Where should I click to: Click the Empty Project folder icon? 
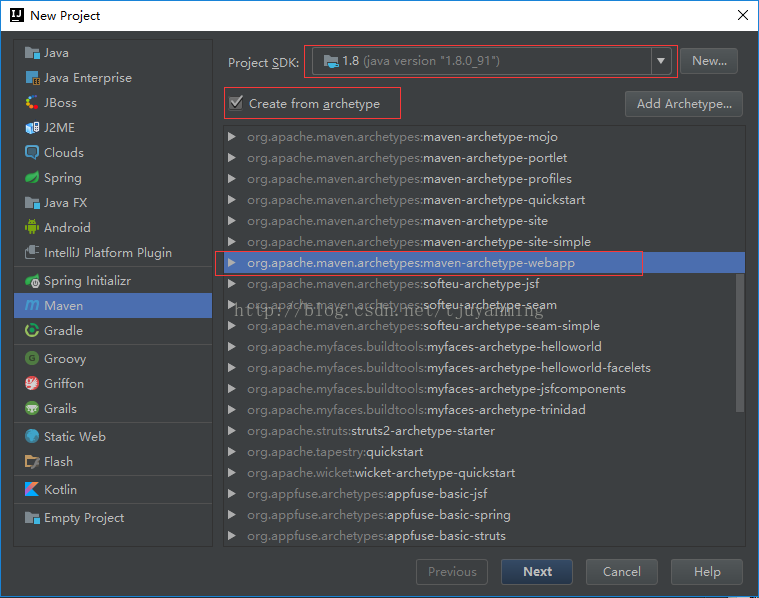tap(32, 518)
